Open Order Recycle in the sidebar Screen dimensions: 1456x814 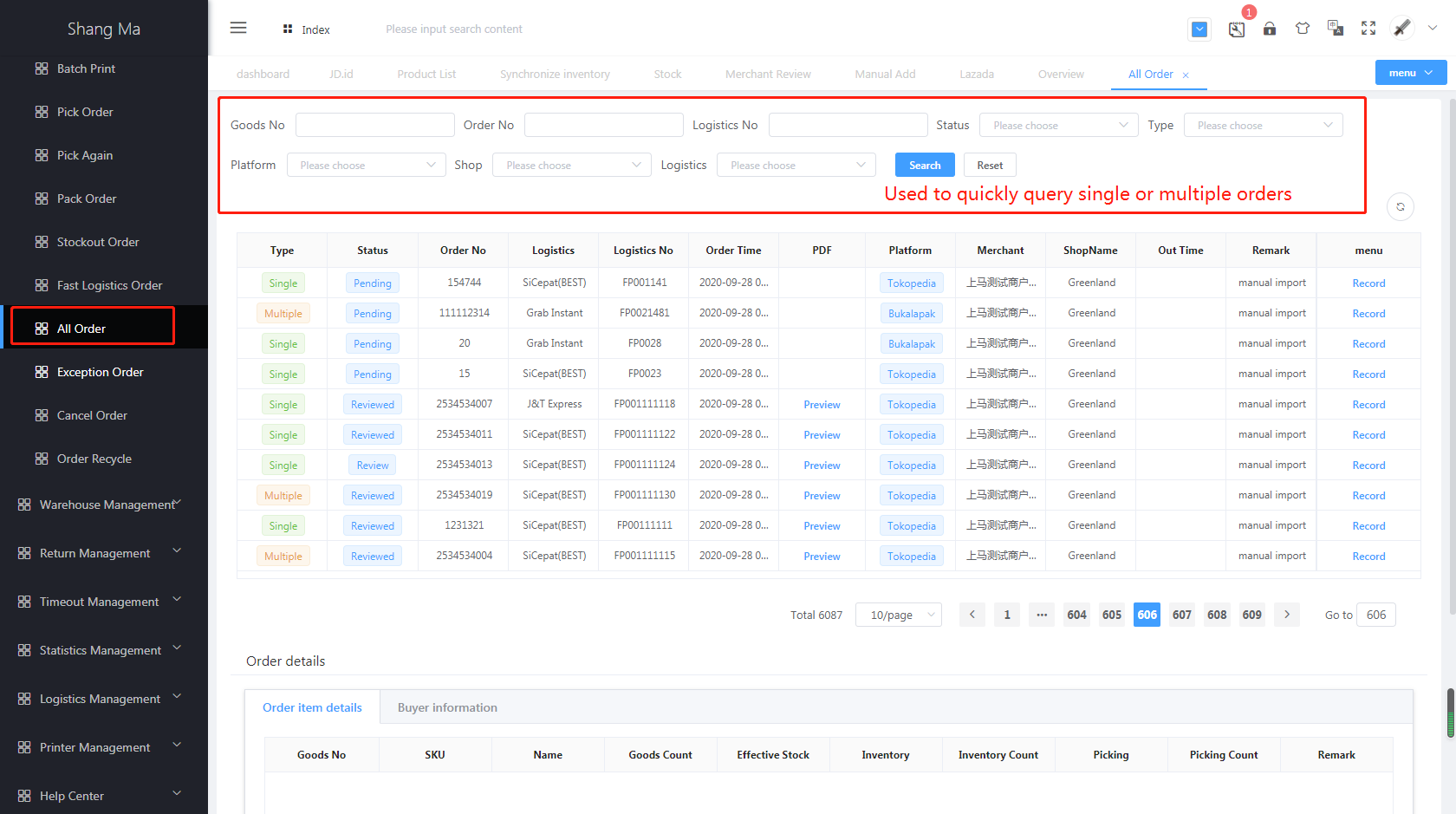(94, 459)
